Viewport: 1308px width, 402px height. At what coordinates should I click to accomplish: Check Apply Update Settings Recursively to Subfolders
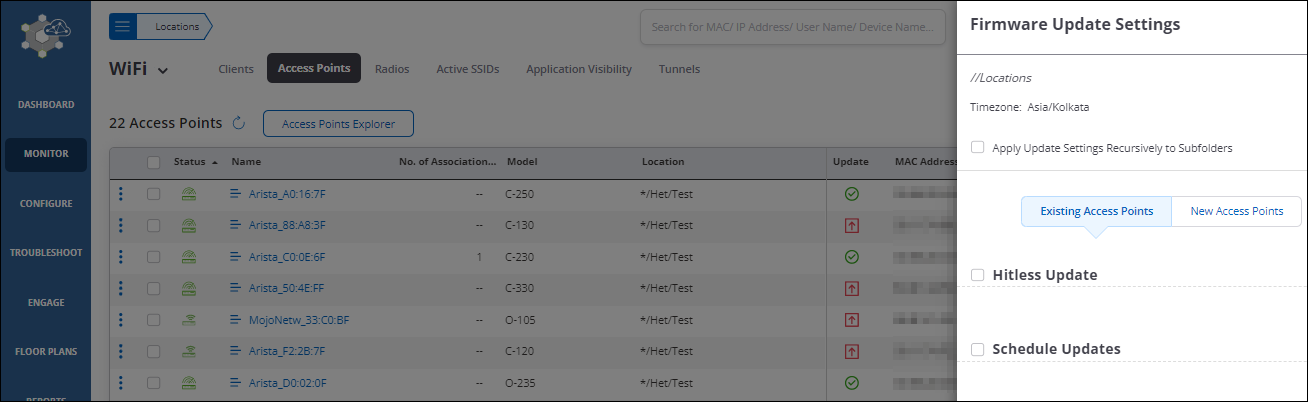[978, 148]
